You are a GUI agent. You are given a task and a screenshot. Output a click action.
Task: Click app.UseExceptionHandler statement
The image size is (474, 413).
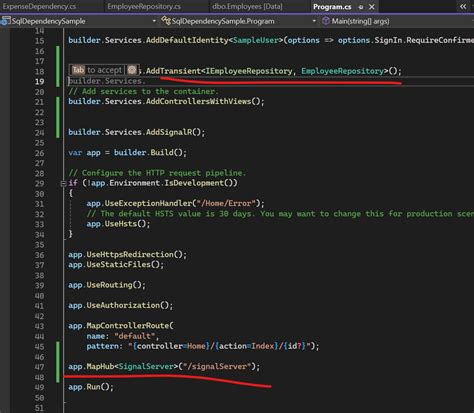[175, 203]
